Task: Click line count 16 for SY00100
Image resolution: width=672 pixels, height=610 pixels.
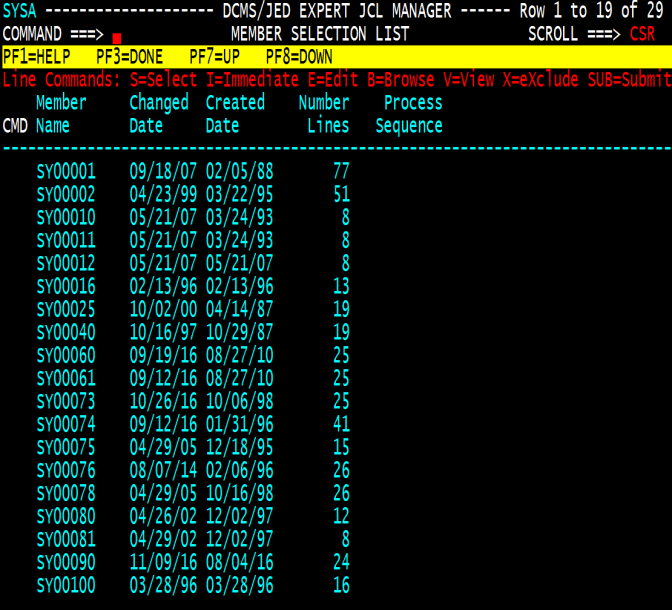Action: (x=342, y=586)
